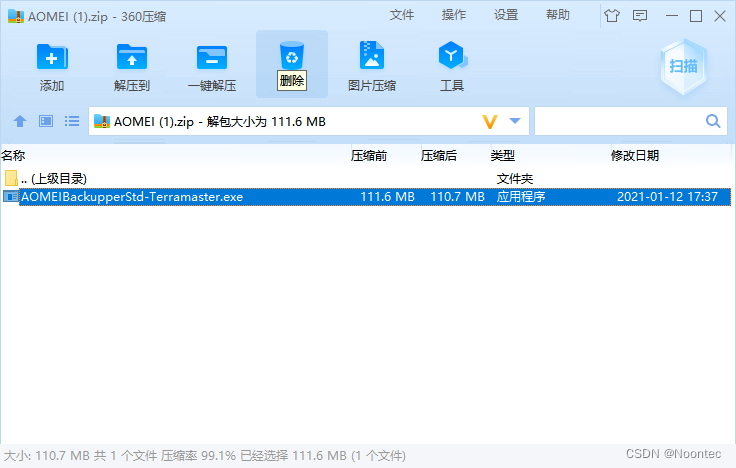
Task: Open the feedback message icon
Action: (x=640, y=16)
